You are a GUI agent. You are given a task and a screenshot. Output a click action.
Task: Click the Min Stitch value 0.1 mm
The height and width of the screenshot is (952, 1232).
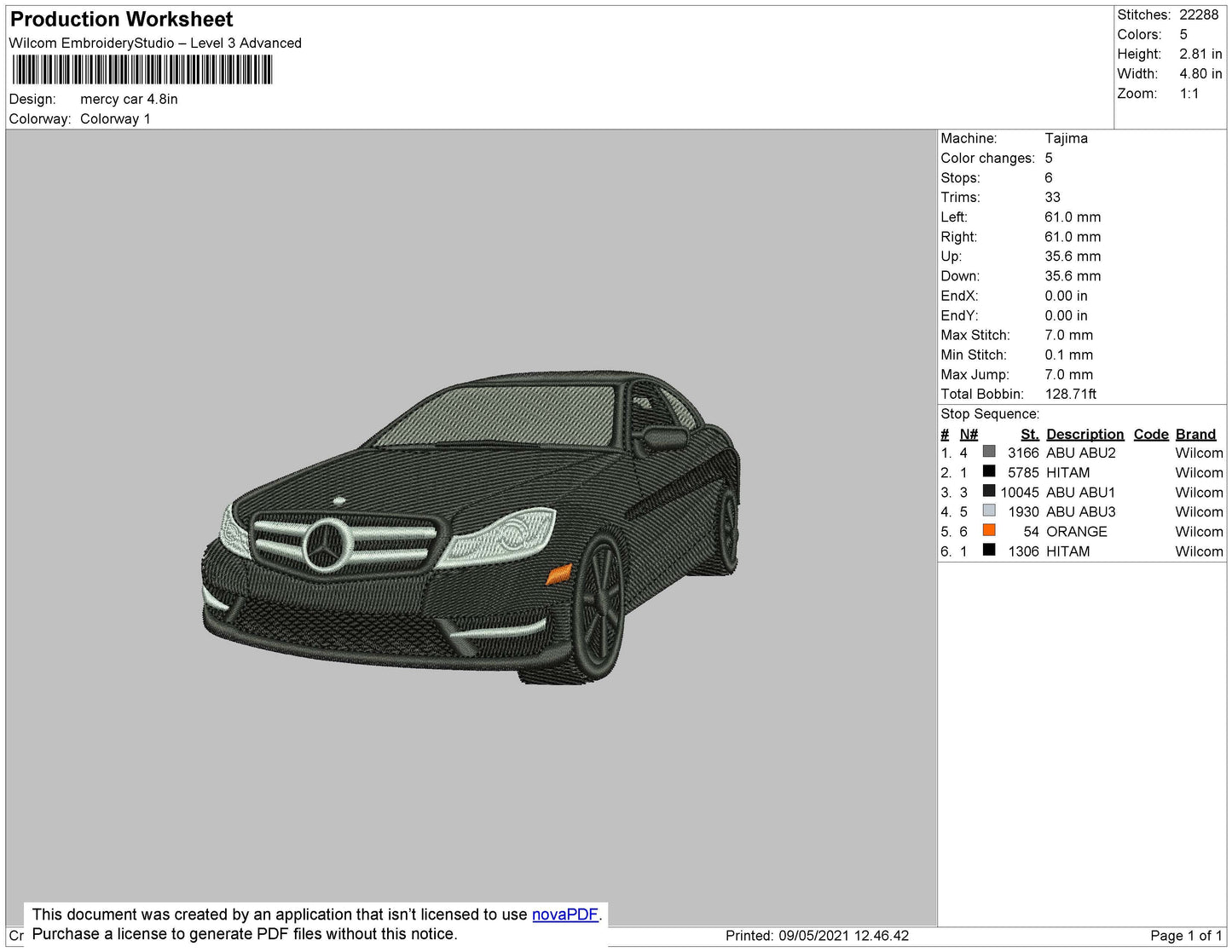click(1068, 355)
